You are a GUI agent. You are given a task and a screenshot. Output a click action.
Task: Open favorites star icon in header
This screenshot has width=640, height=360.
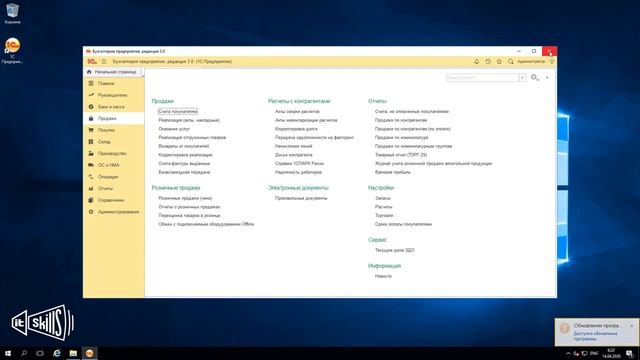(499, 62)
